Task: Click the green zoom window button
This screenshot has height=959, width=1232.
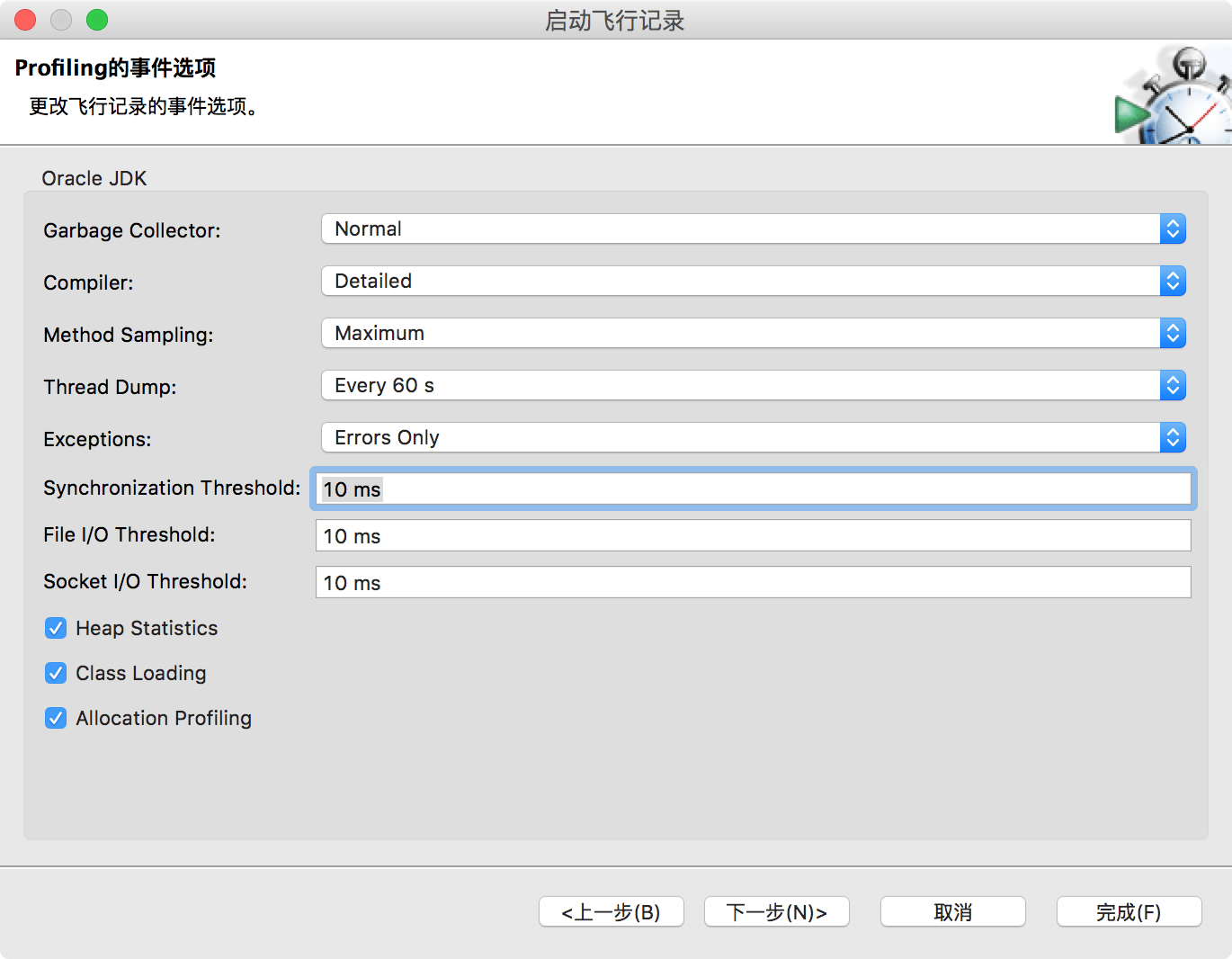Action: [97, 20]
